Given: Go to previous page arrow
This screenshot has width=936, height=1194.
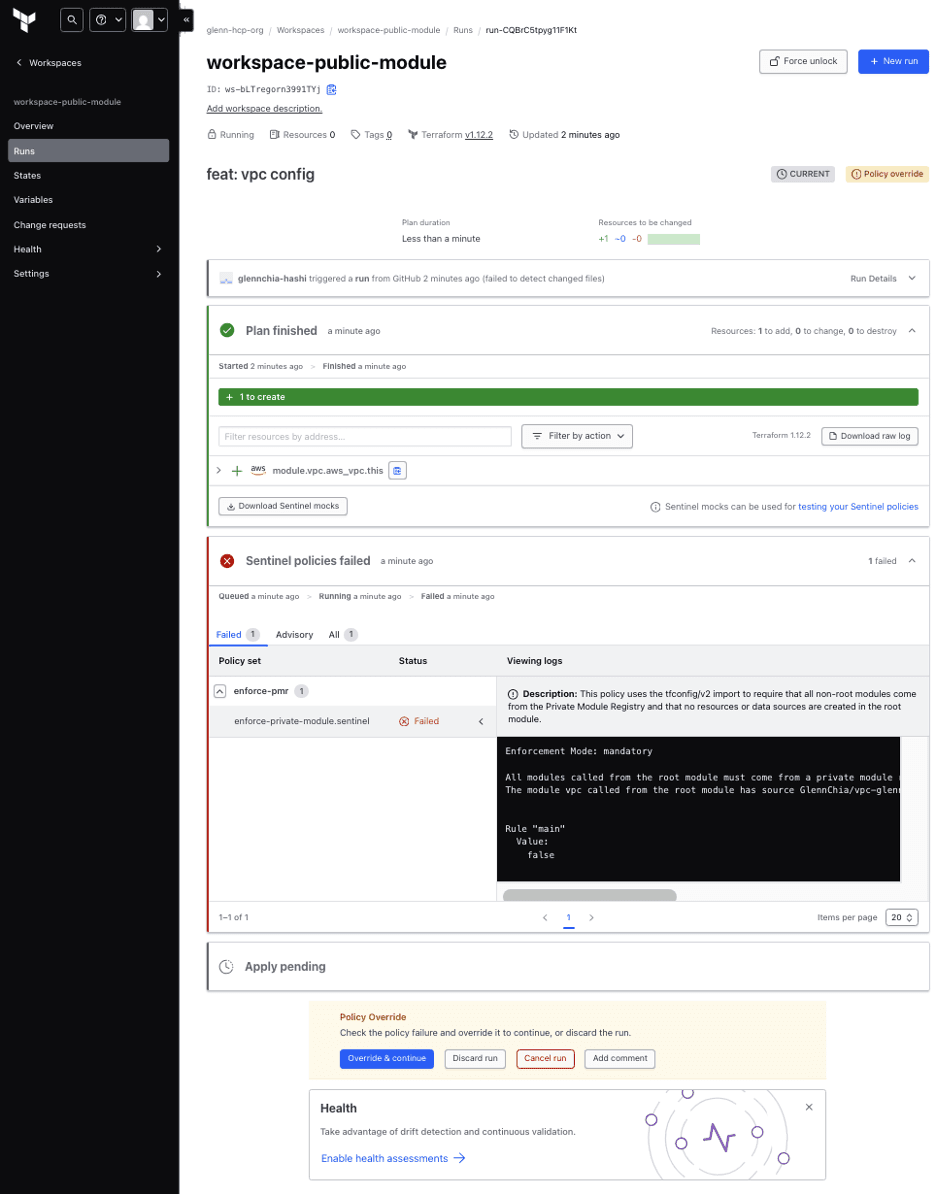Looking at the screenshot, I should 545,918.
